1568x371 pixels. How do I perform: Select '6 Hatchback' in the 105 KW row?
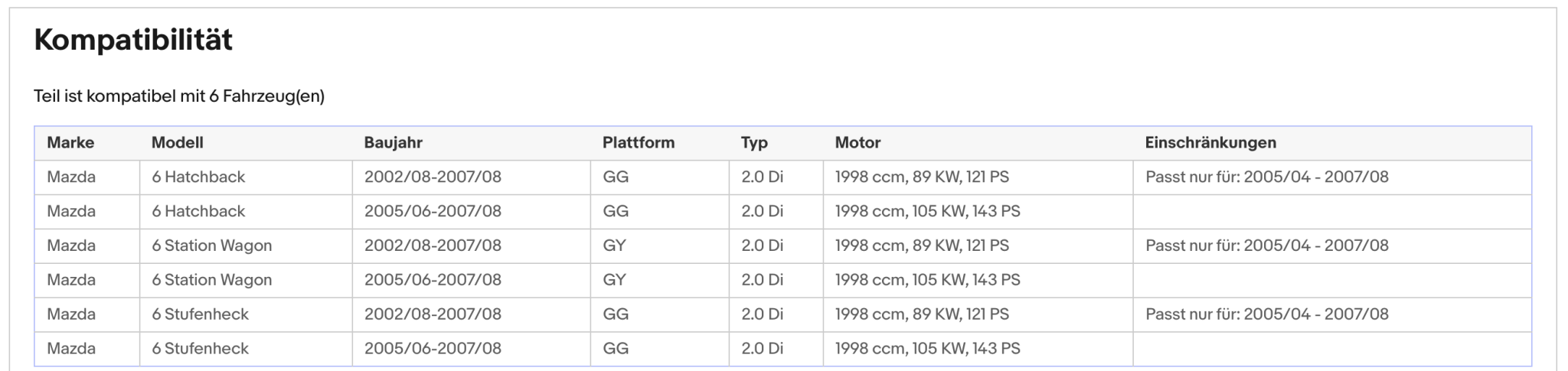coord(198,211)
